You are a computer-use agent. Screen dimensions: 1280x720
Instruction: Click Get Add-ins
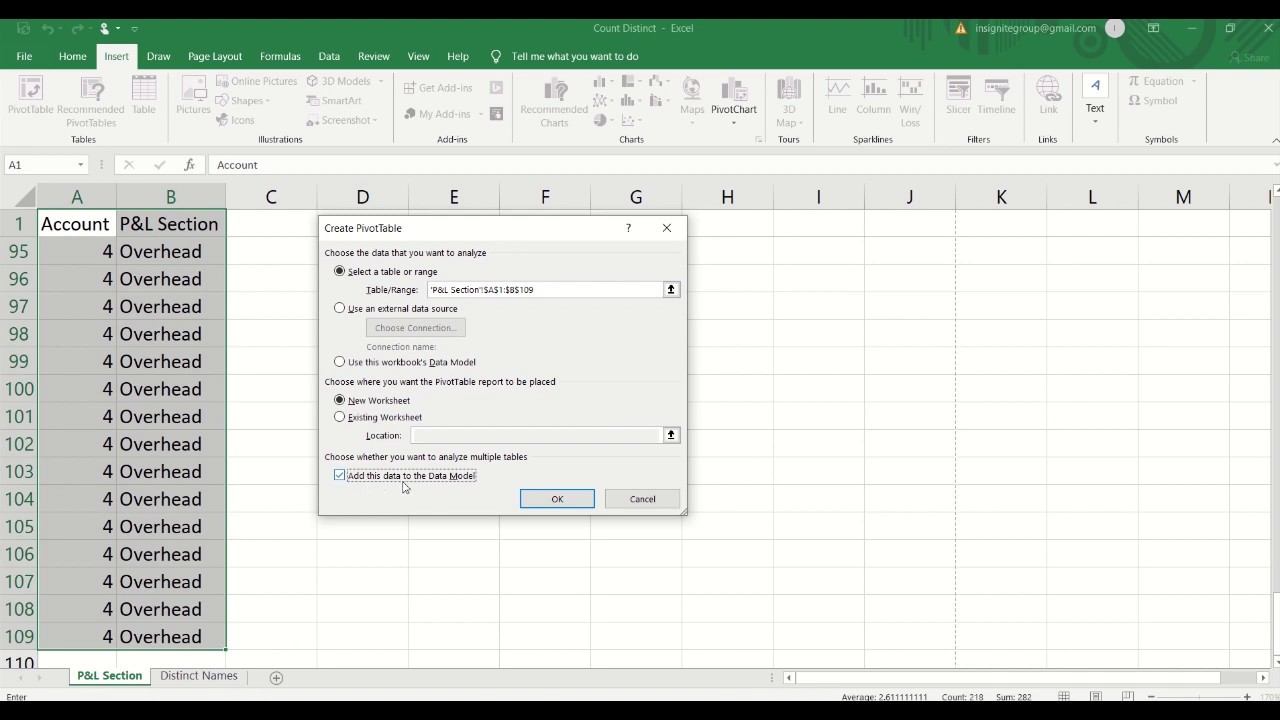pyautogui.click(x=437, y=88)
